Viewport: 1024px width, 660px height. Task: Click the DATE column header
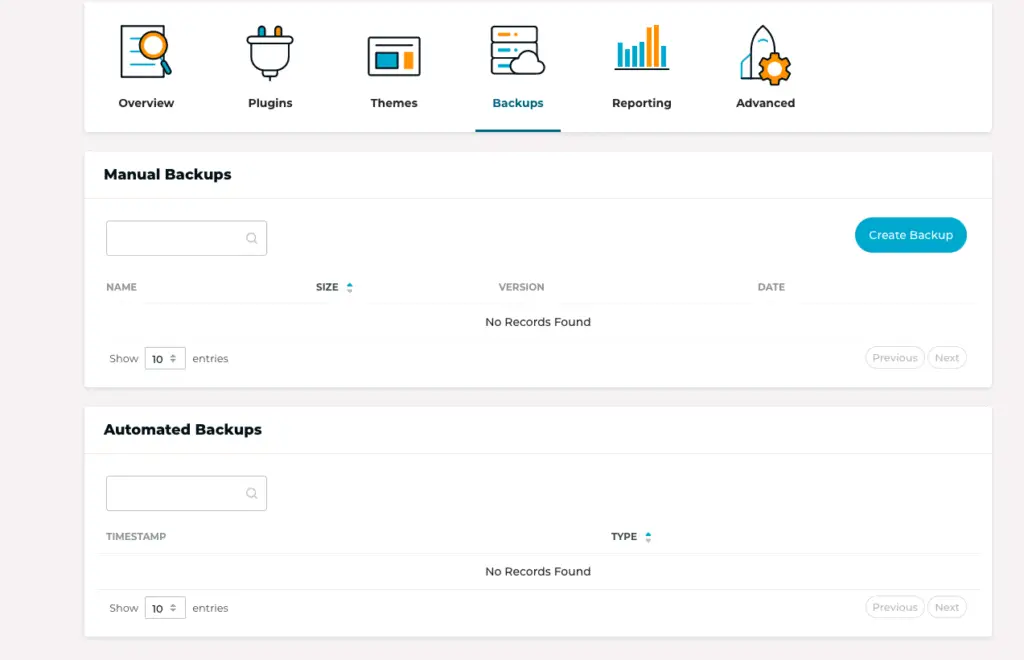[771, 287]
